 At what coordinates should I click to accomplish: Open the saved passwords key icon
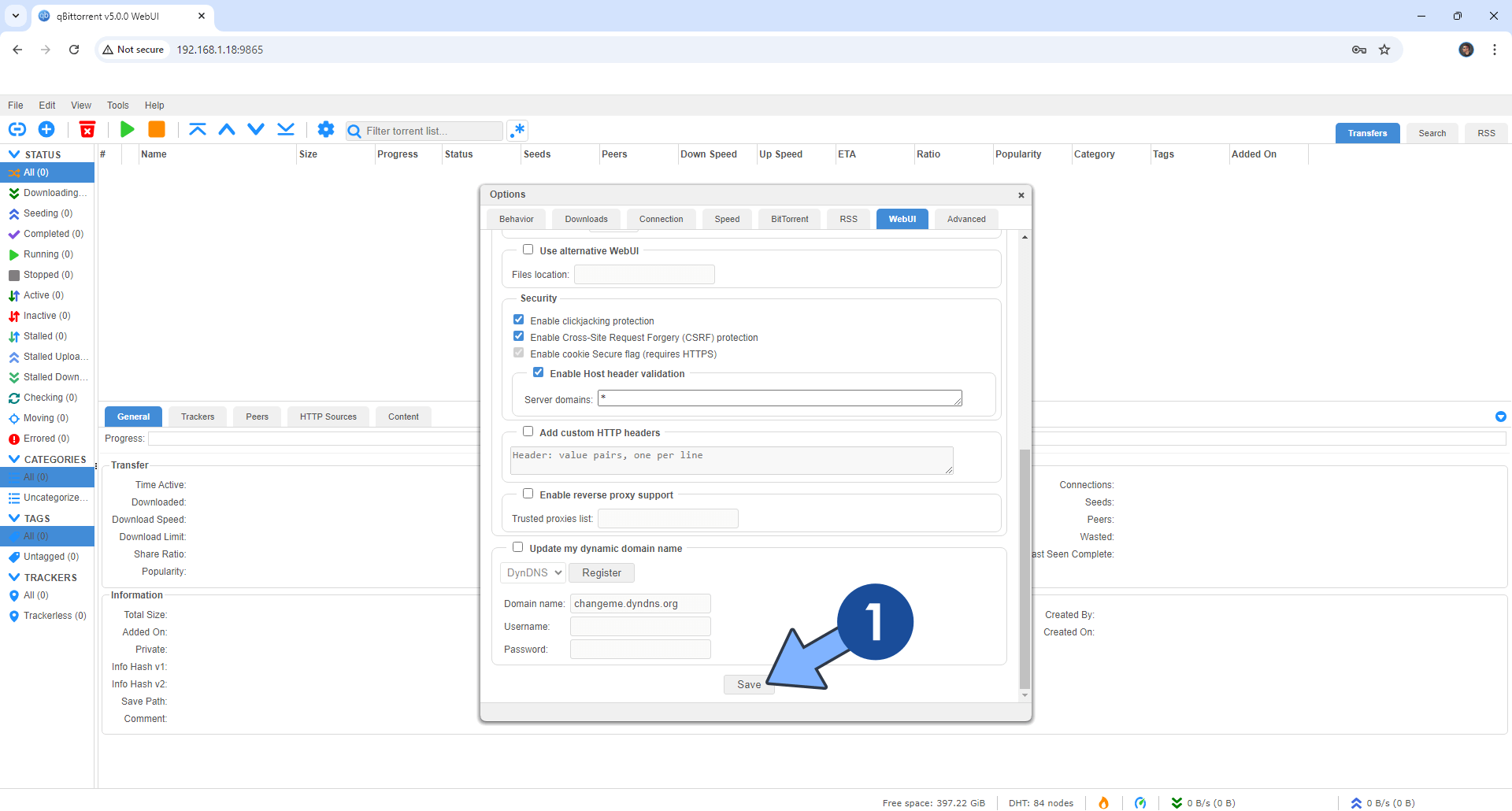pyautogui.click(x=1359, y=50)
